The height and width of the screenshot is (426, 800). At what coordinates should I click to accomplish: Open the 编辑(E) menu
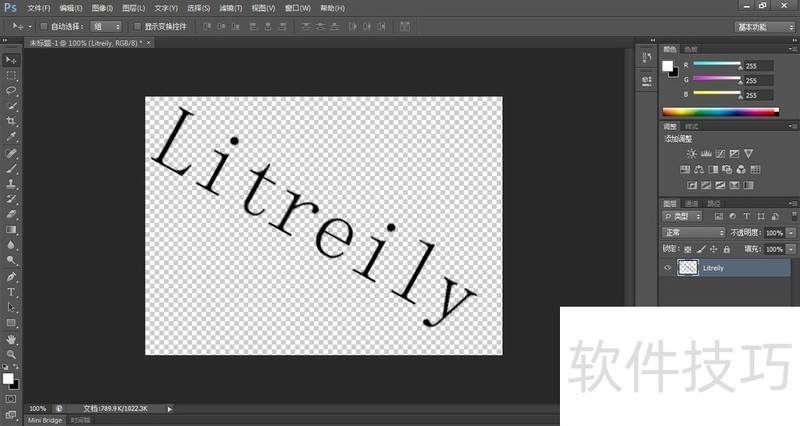[70, 8]
